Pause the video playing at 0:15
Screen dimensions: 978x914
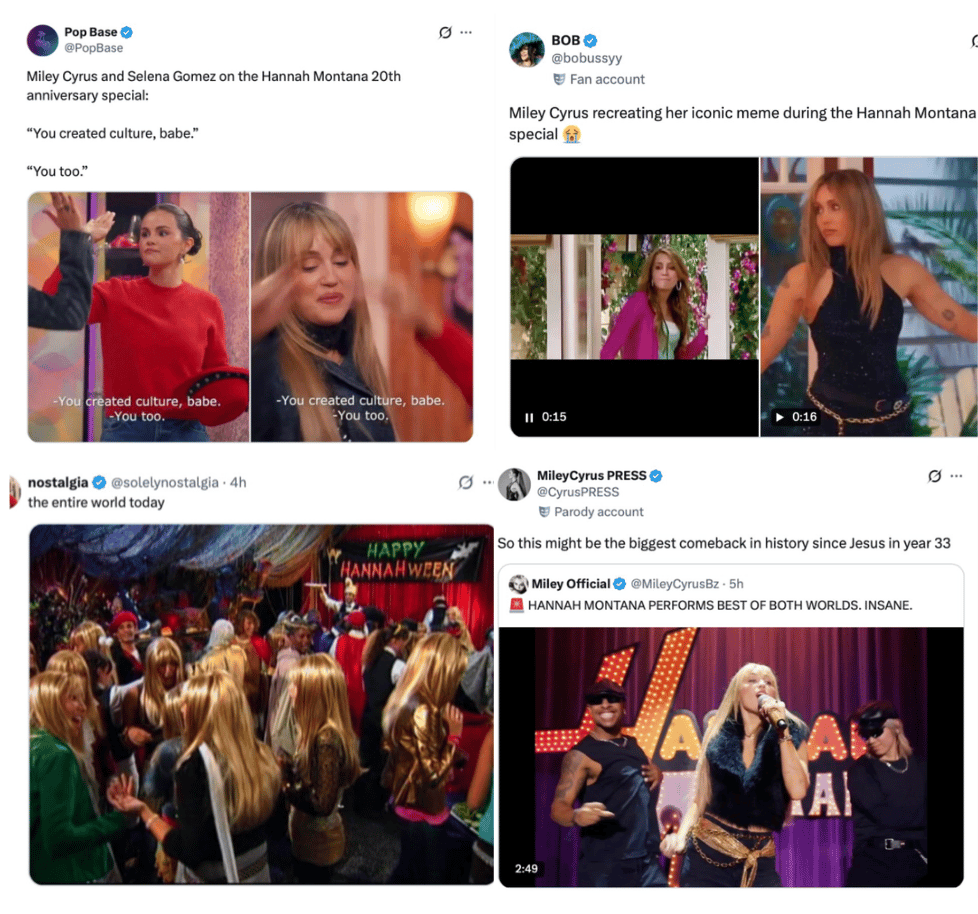pyautogui.click(x=529, y=417)
